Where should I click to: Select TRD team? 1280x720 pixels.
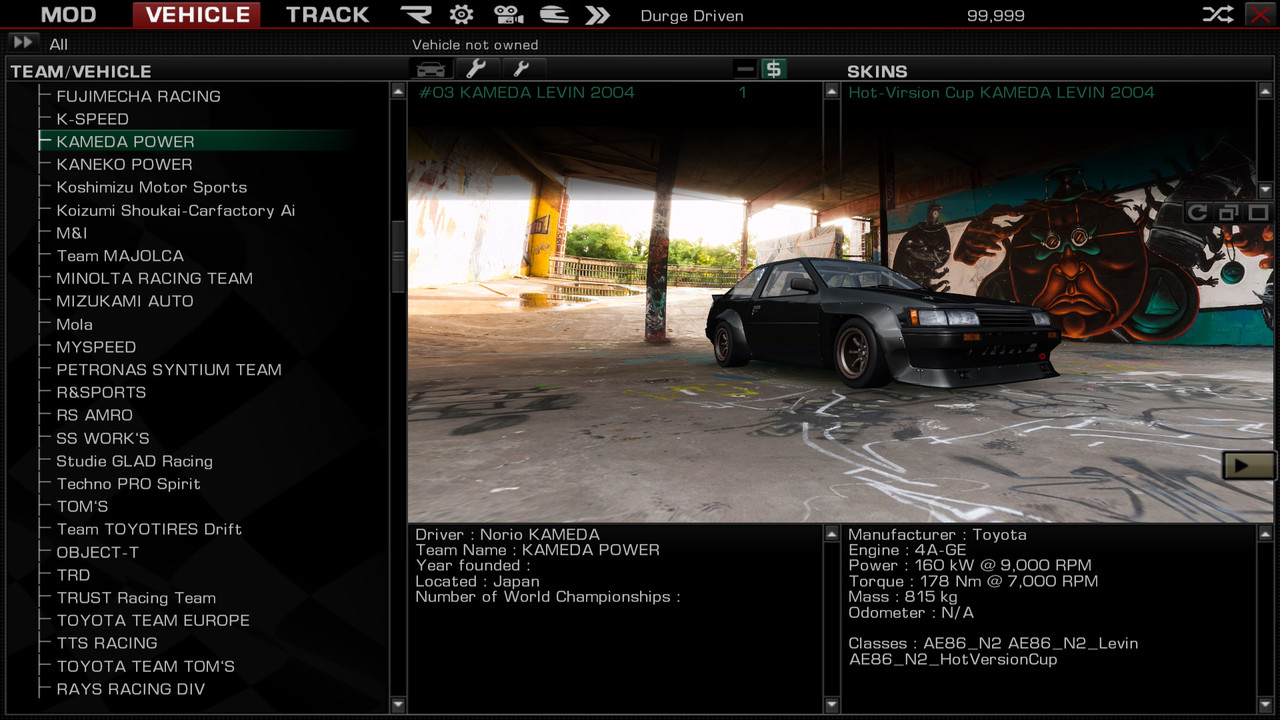pyautogui.click(x=73, y=575)
